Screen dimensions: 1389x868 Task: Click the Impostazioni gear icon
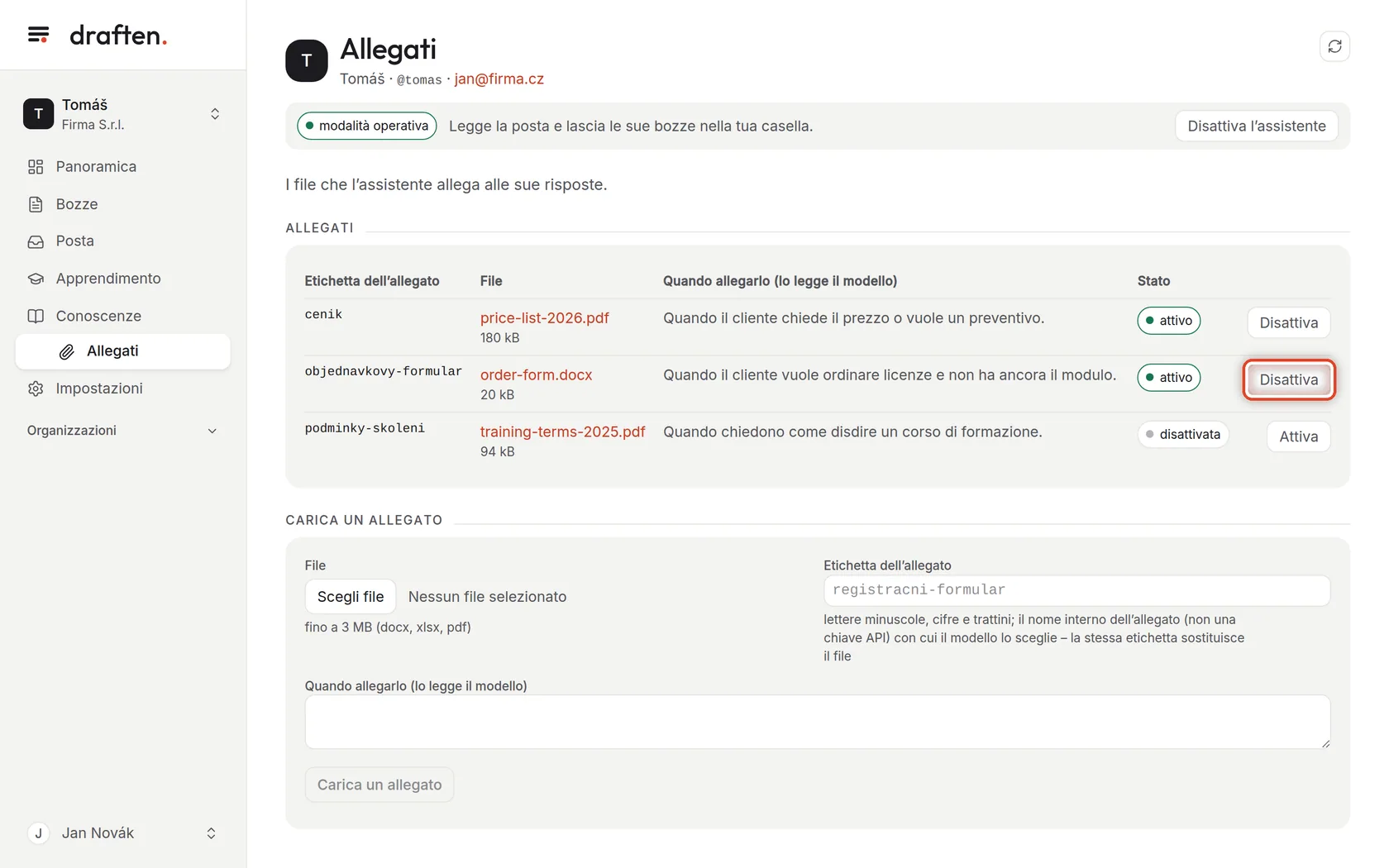click(36, 389)
